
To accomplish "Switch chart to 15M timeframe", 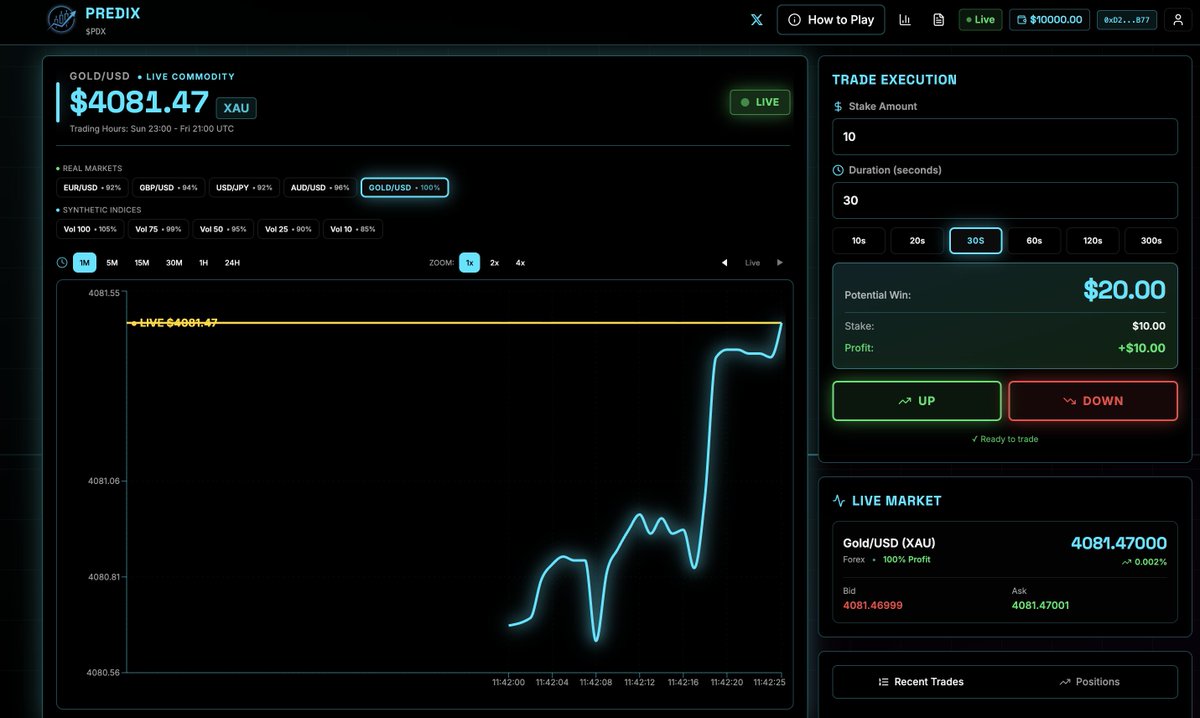I will (142, 263).
